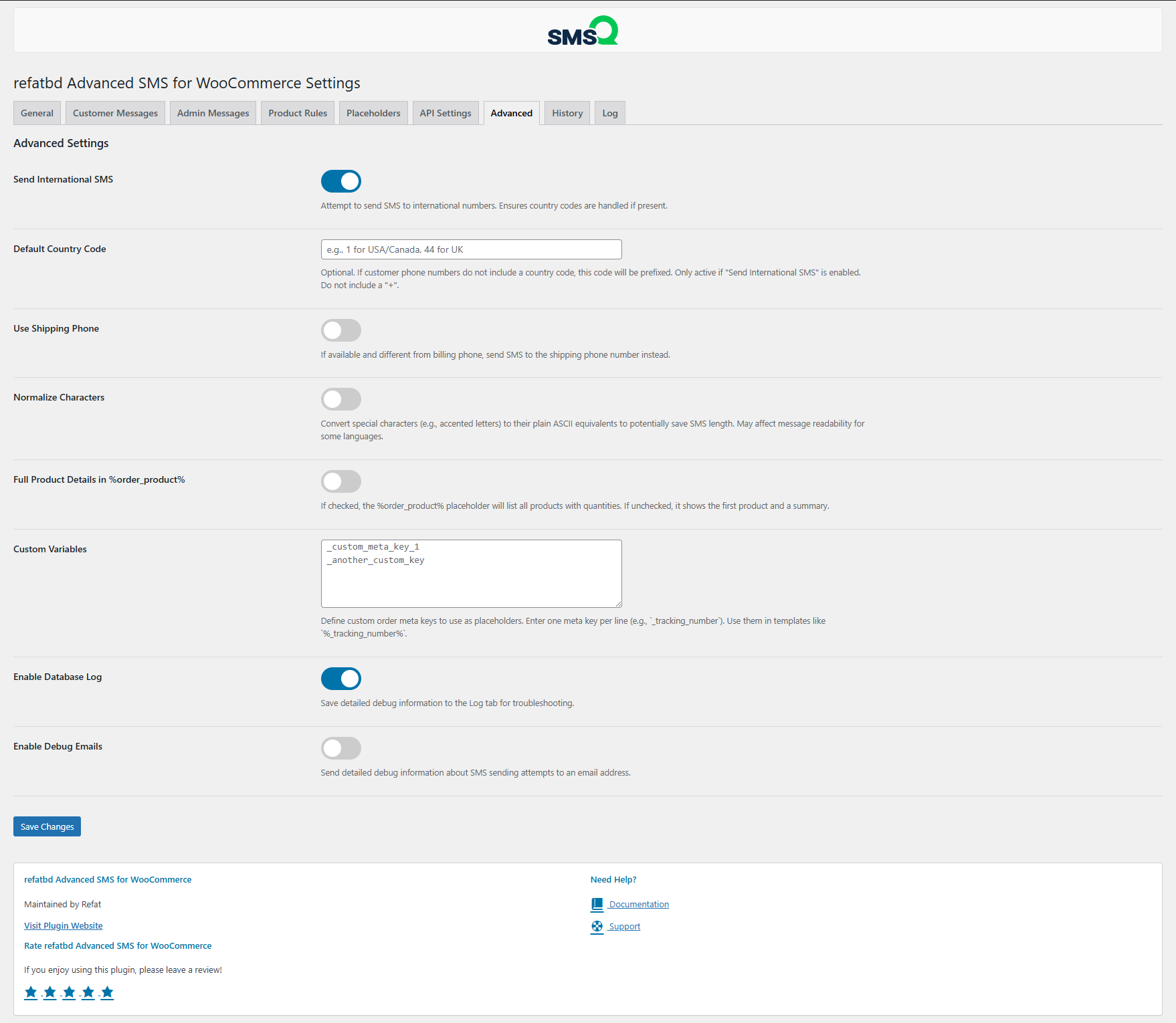Viewport: 1176px width, 1023px height.
Task: Open the Documentation link text
Action: (x=639, y=905)
